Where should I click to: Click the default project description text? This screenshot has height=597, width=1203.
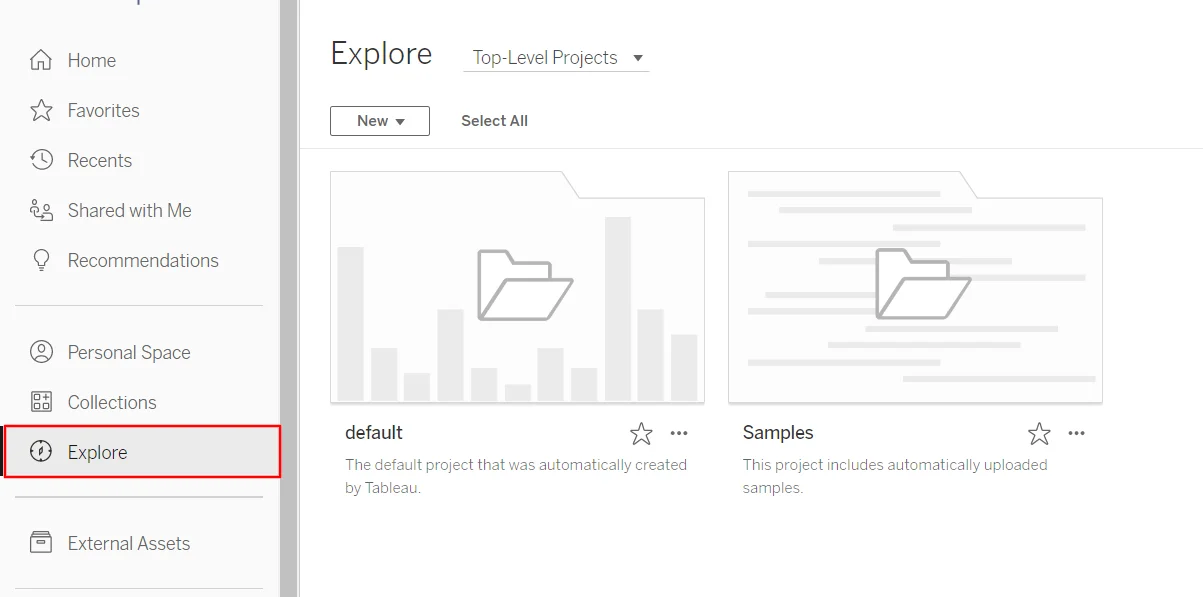[x=516, y=477]
